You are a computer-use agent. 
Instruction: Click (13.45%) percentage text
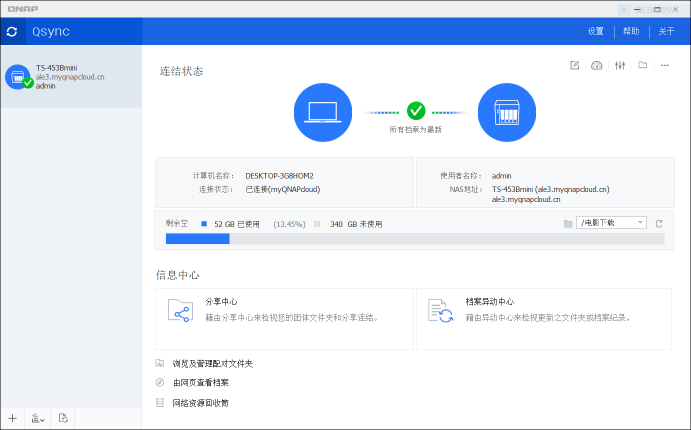point(289,224)
